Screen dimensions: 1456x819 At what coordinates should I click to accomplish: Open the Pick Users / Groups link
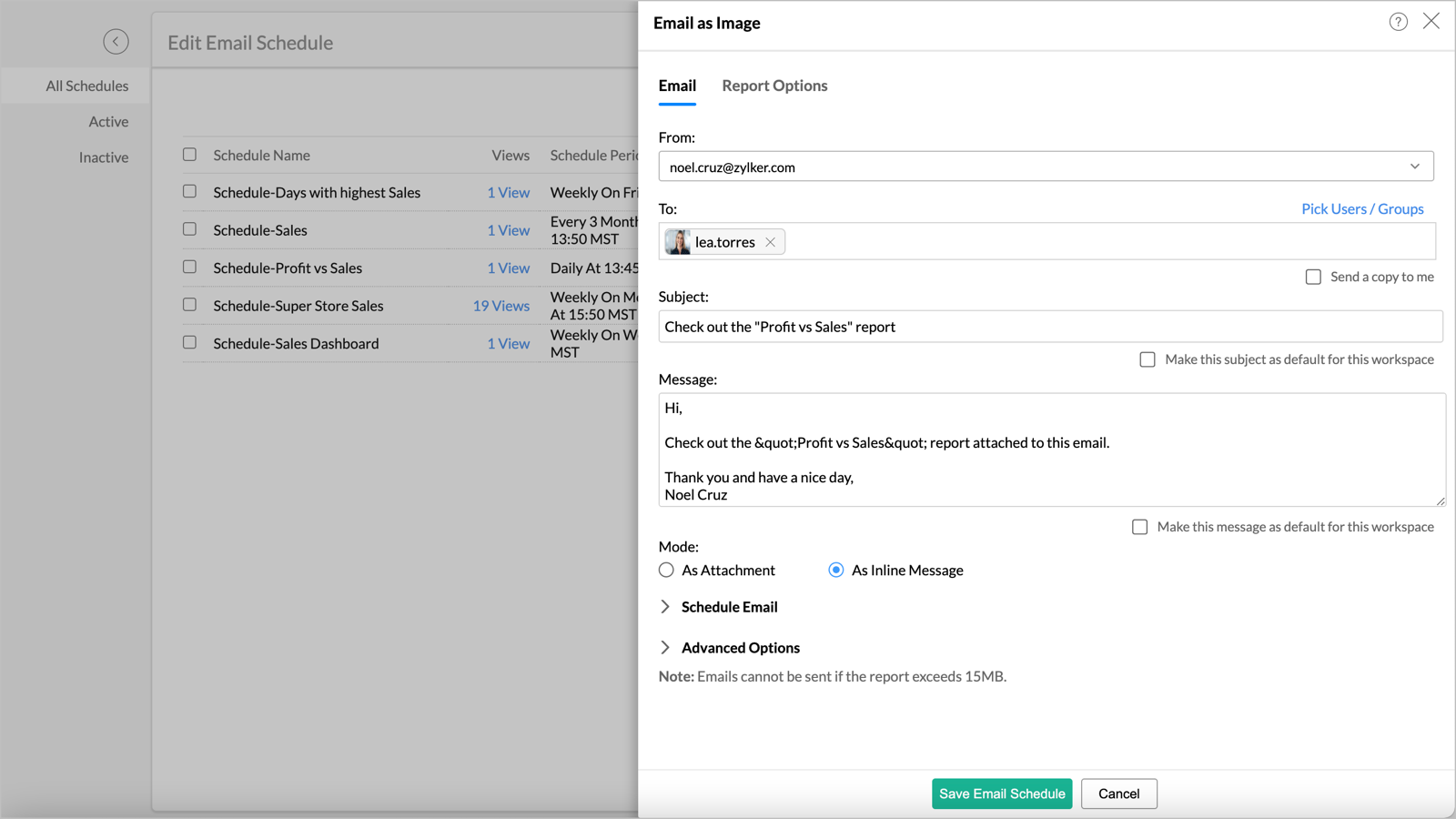(x=1362, y=208)
